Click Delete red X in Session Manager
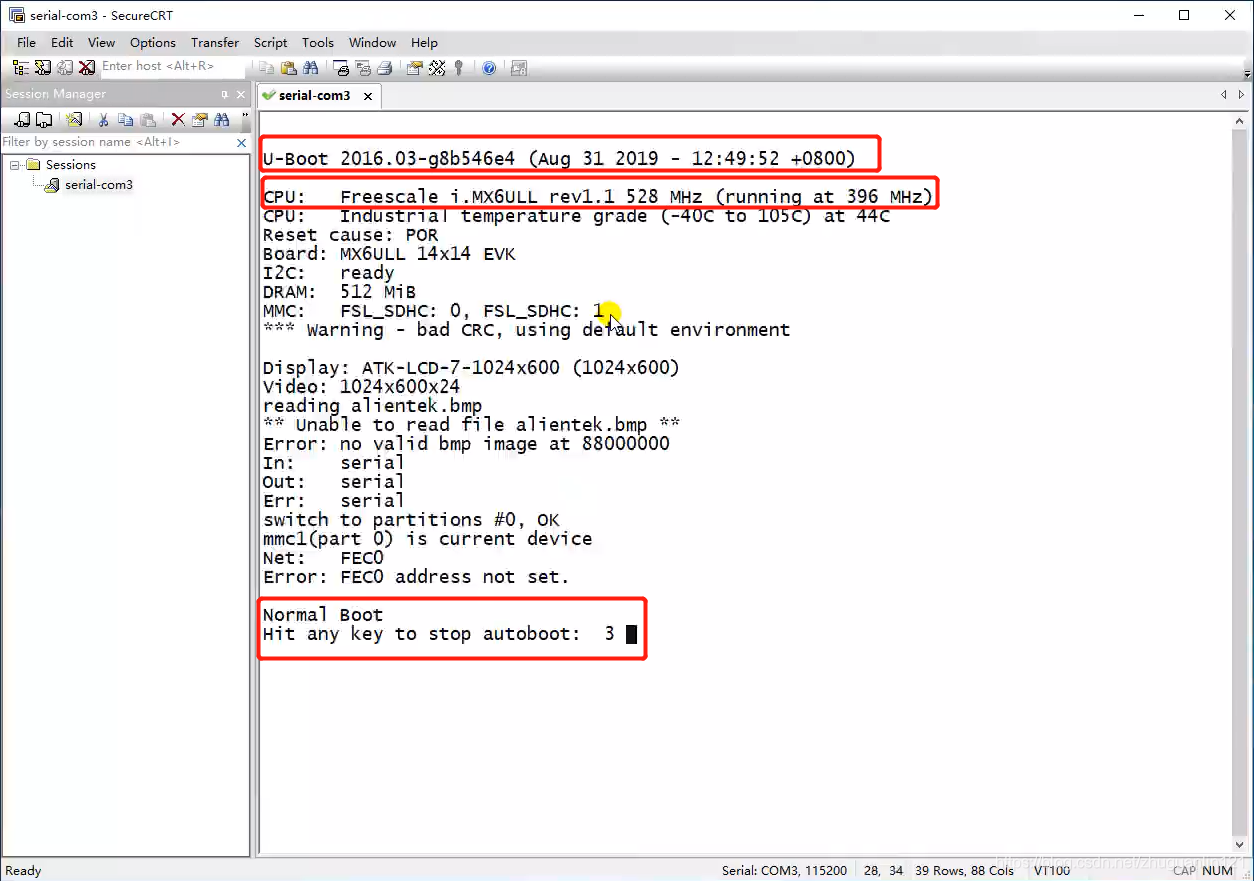Image resolution: width=1254 pixels, height=881 pixels. (178, 120)
